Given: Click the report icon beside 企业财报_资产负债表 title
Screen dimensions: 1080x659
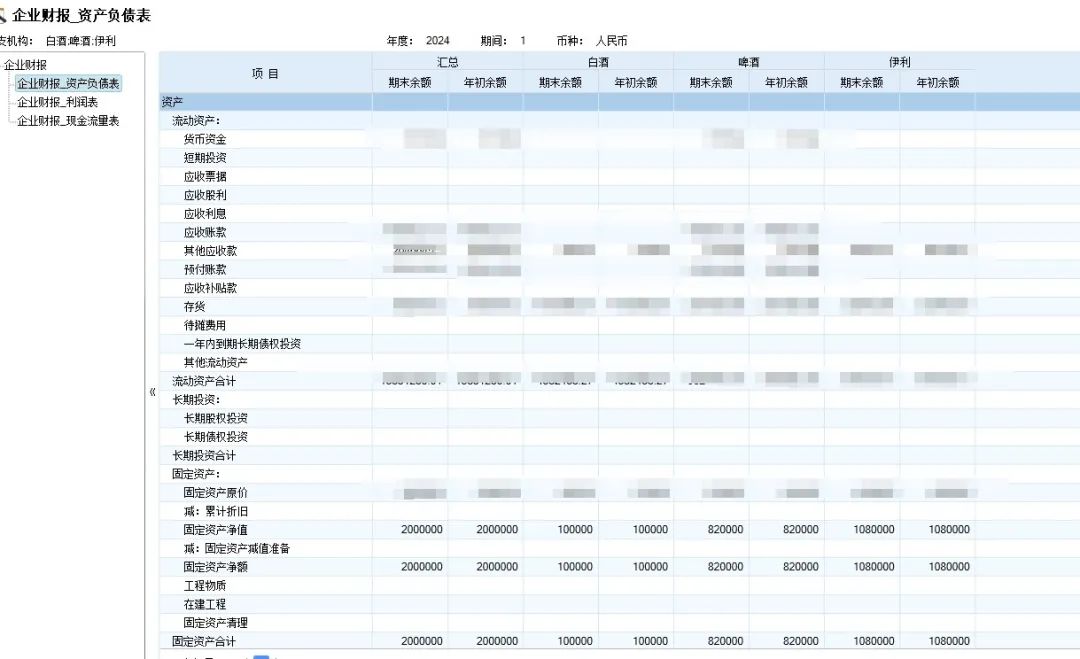Looking at the screenshot, I should click(3, 16).
